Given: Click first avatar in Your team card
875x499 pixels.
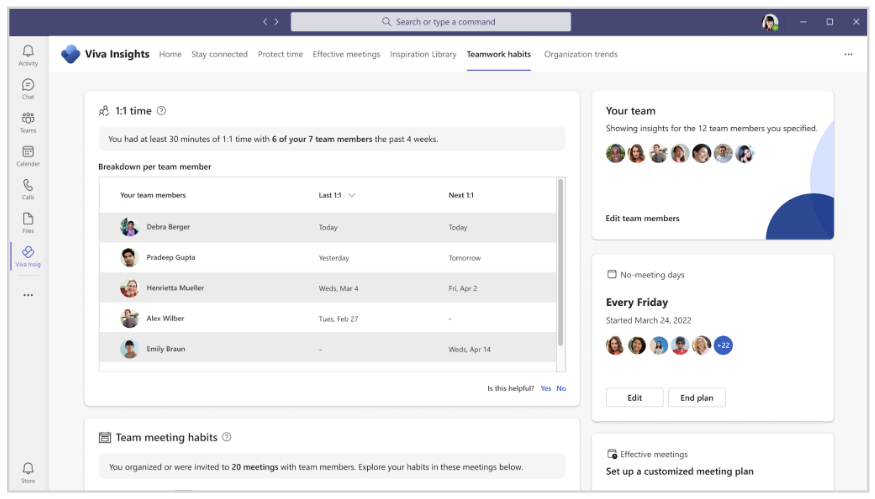Looking at the screenshot, I should click(x=615, y=153).
